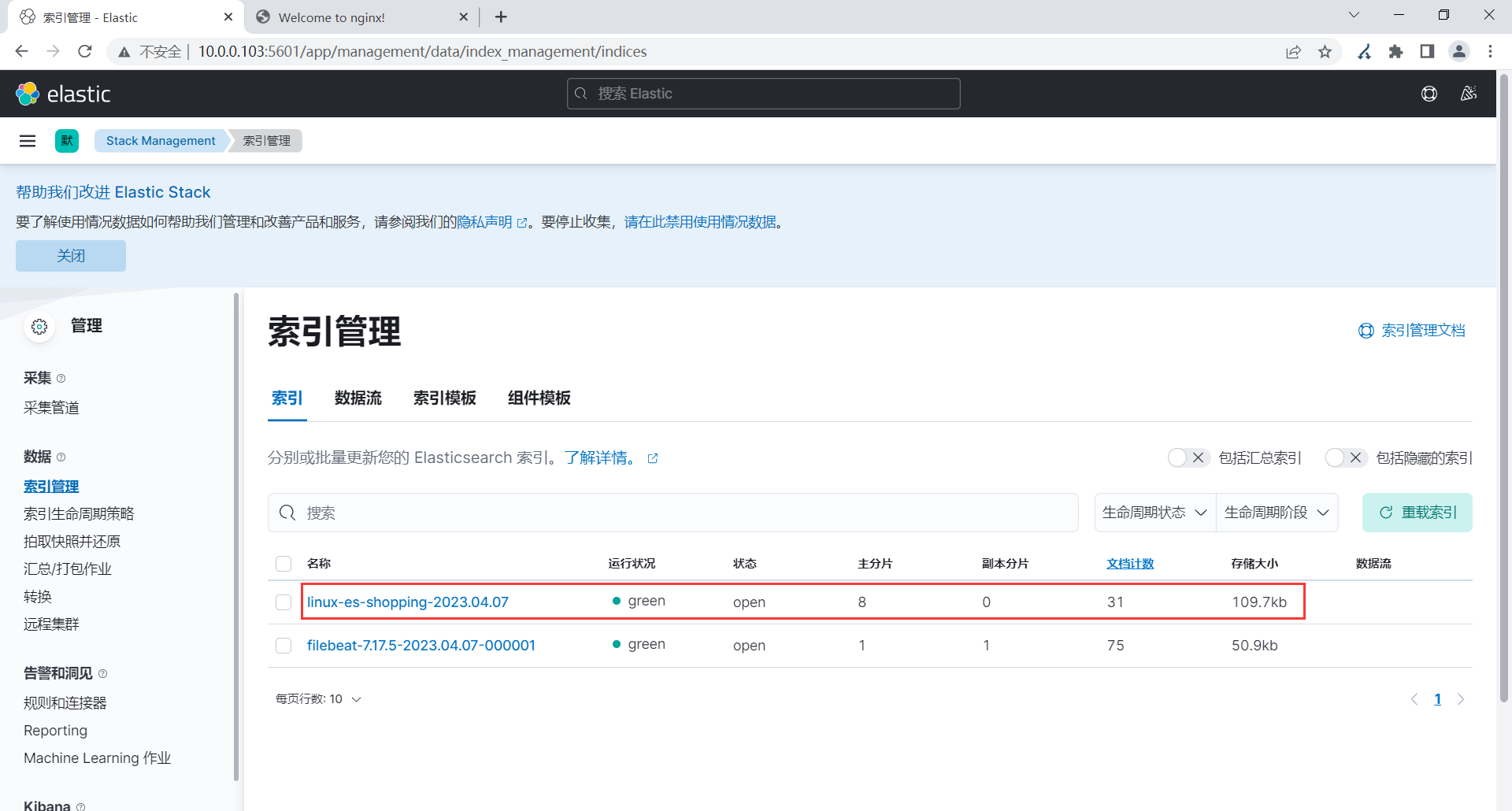
Task: Click the 重载索引 button
Action: coord(1417,512)
